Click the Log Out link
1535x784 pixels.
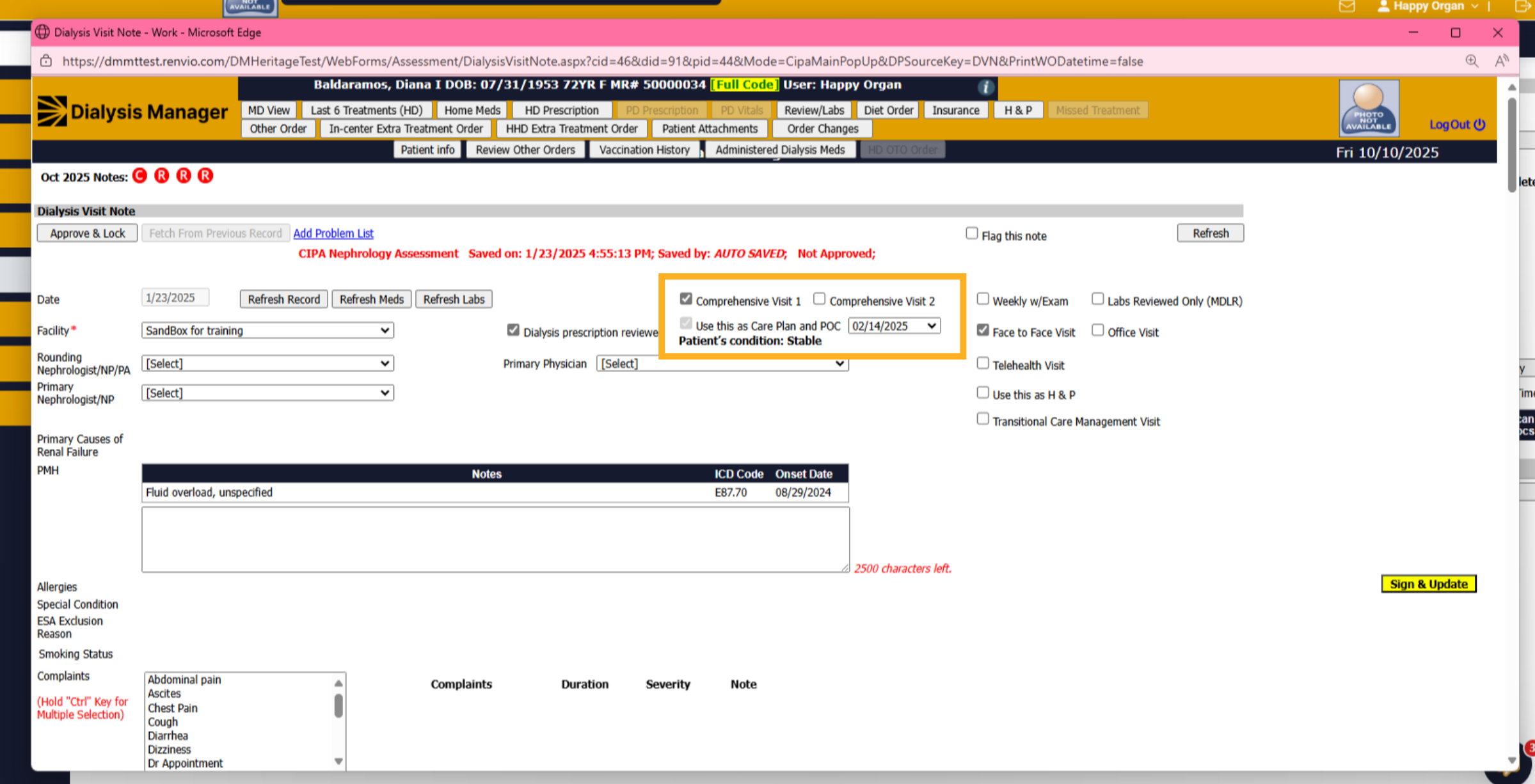[x=1457, y=125]
